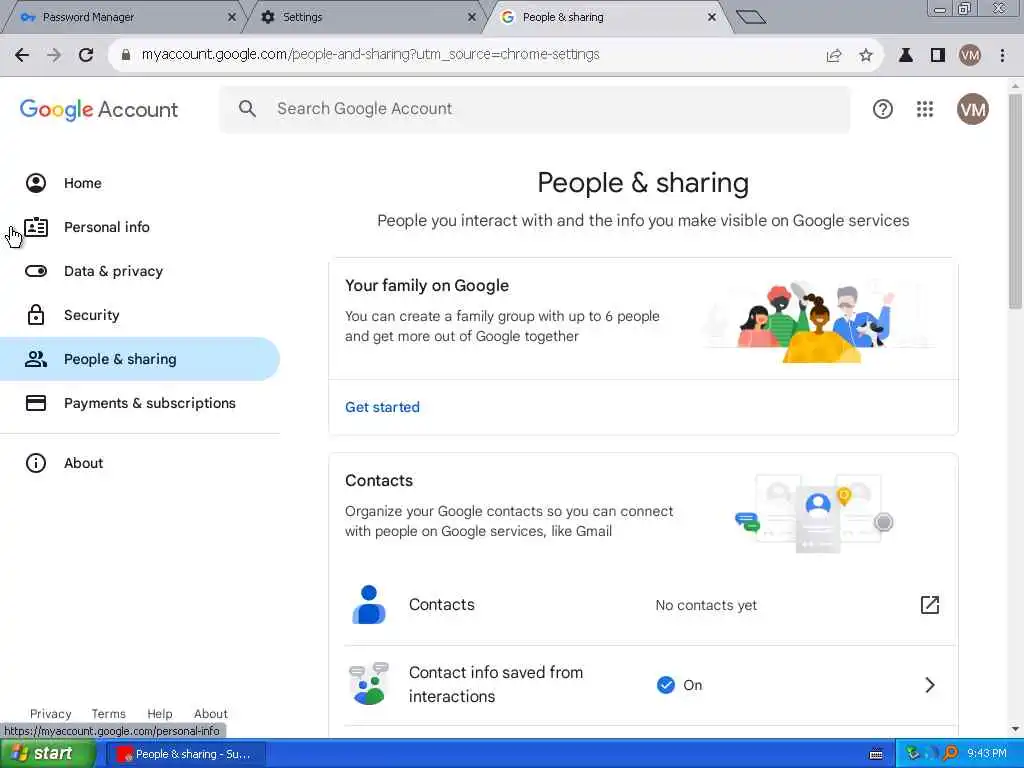This screenshot has width=1024, height=768.
Task: Click the share page icon in address bar
Action: point(833,56)
